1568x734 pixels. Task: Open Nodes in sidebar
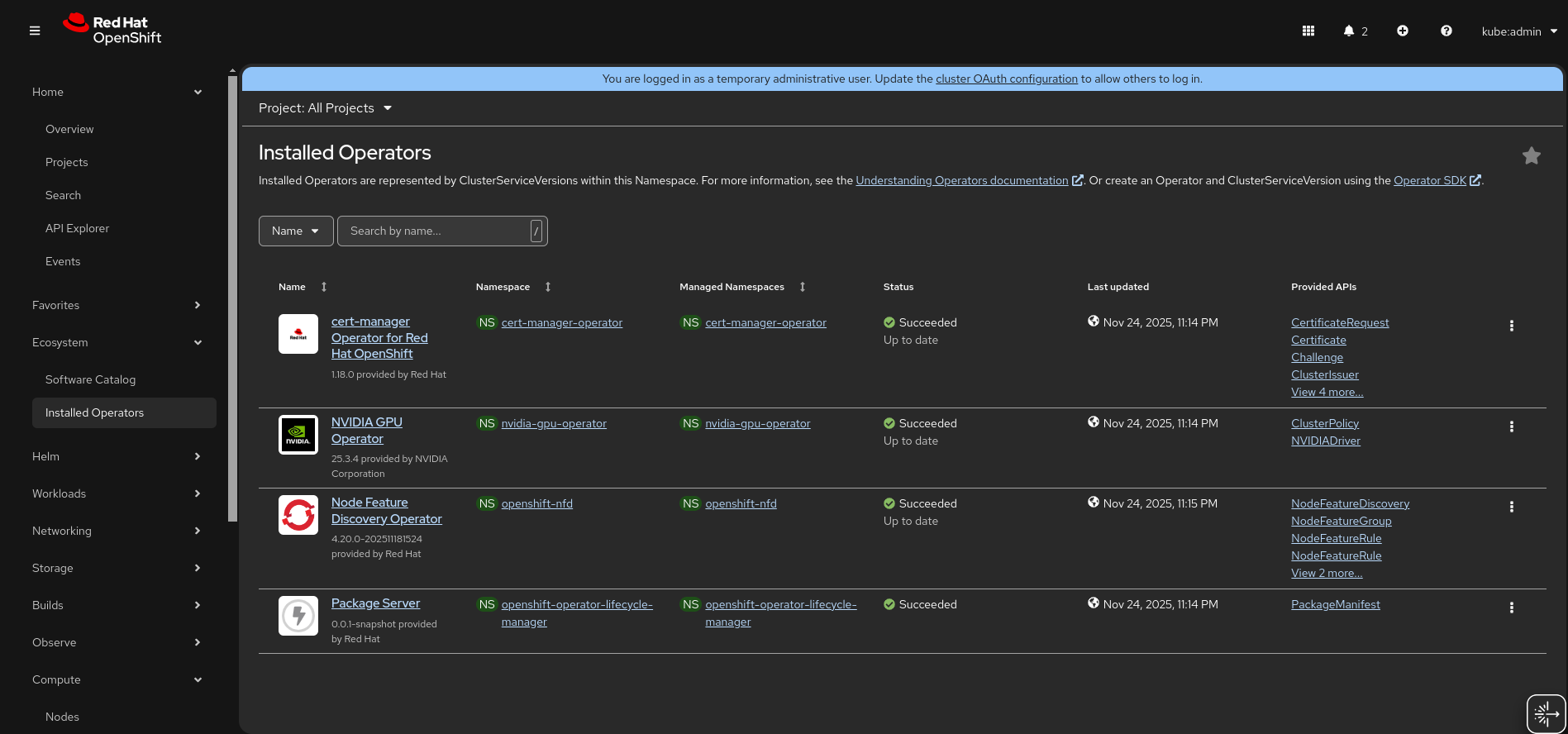click(62, 717)
